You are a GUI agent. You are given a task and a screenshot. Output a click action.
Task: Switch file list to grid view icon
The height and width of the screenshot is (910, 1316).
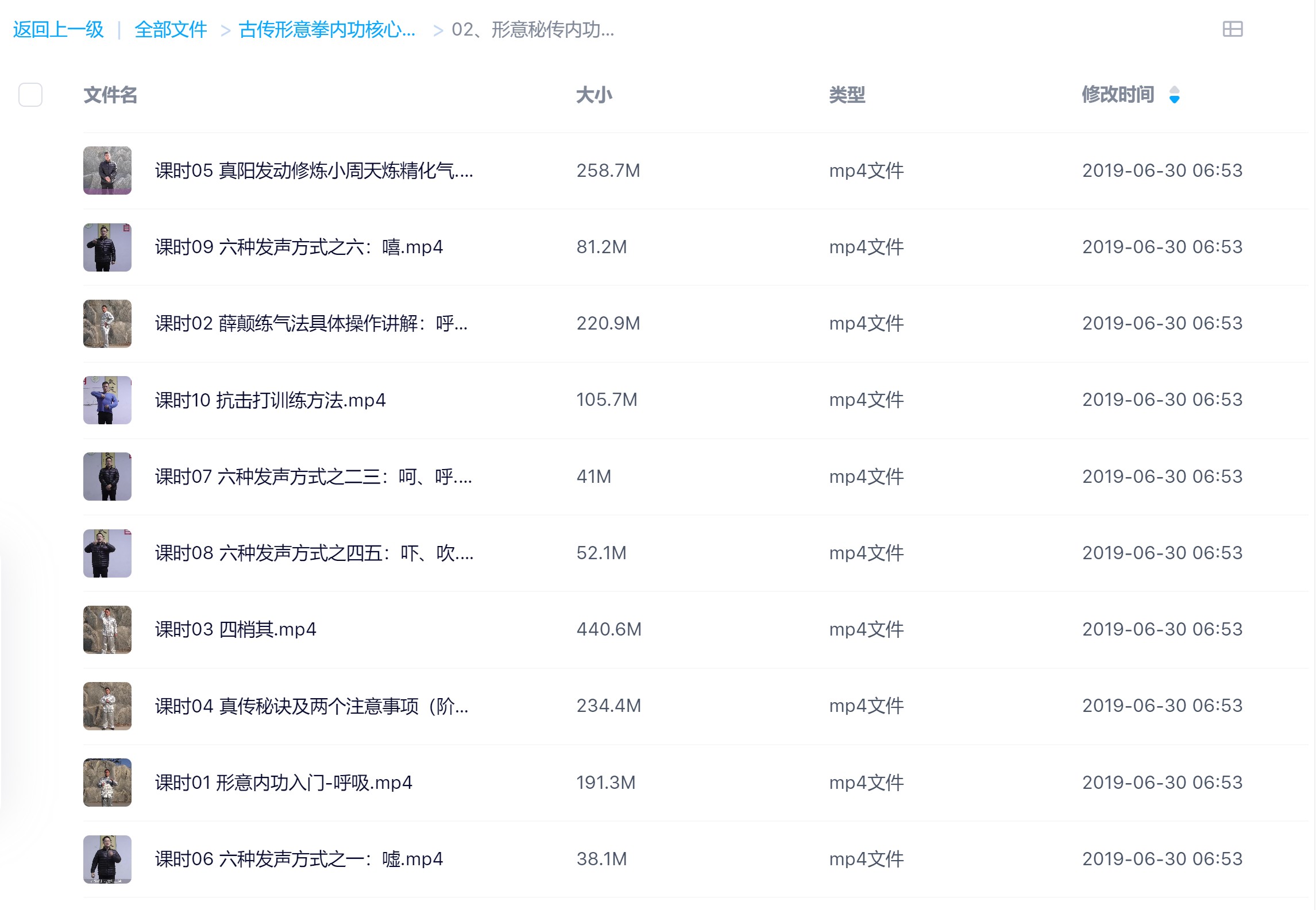point(1232,29)
